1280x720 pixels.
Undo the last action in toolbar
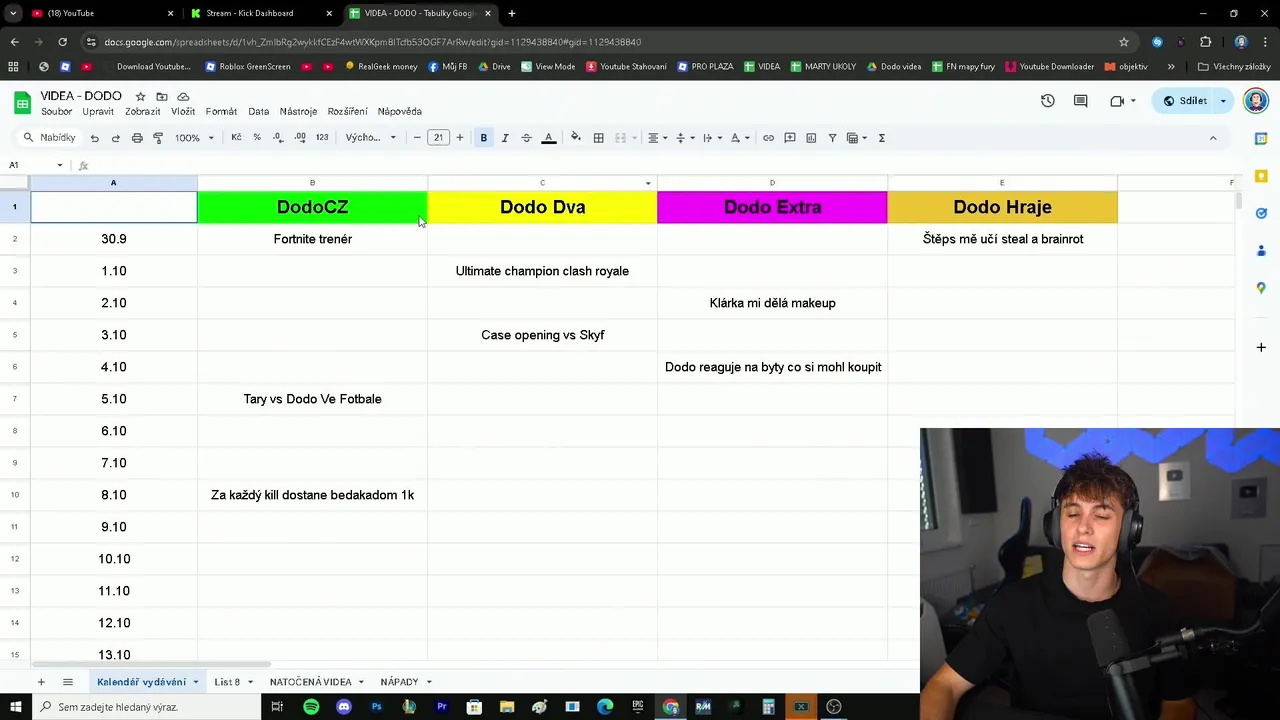(x=94, y=138)
